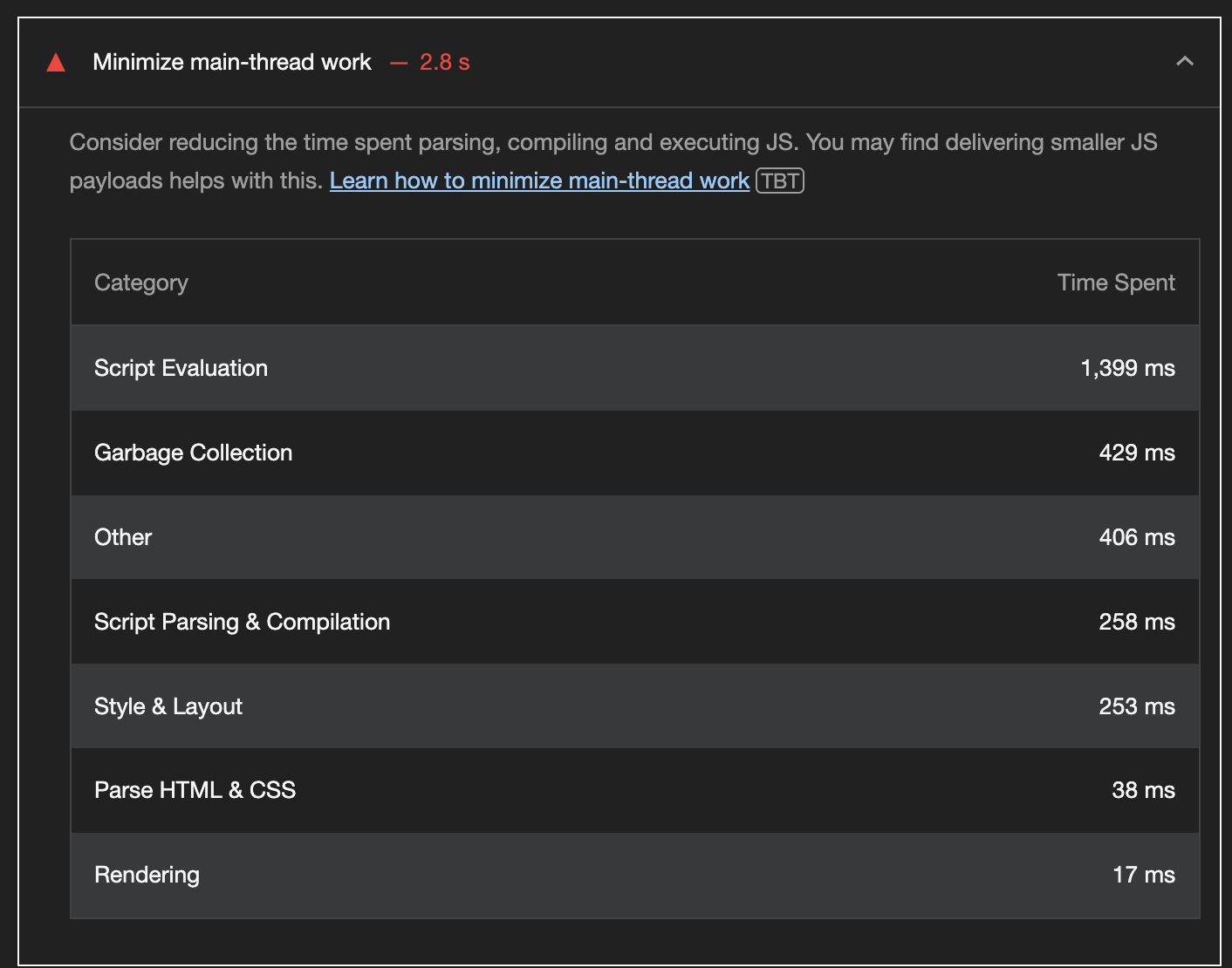
Task: Select the Minimize main-thread work title
Action: click(x=232, y=62)
